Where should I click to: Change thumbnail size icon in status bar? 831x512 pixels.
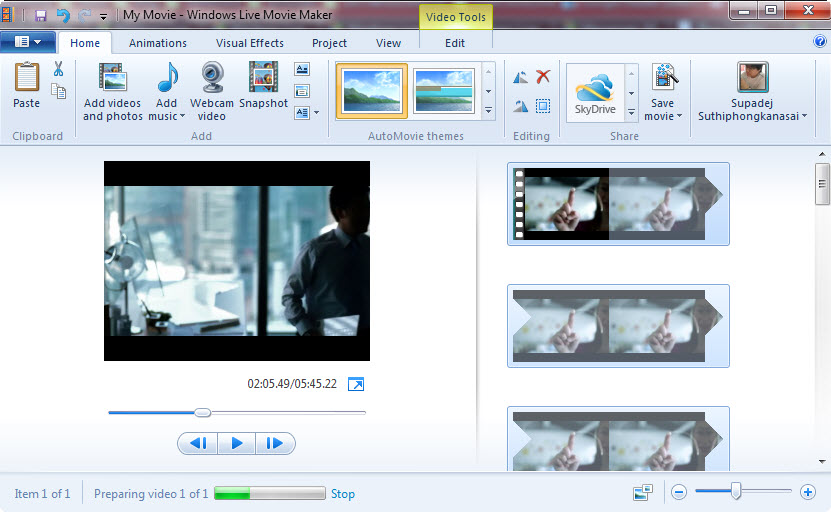(642, 492)
